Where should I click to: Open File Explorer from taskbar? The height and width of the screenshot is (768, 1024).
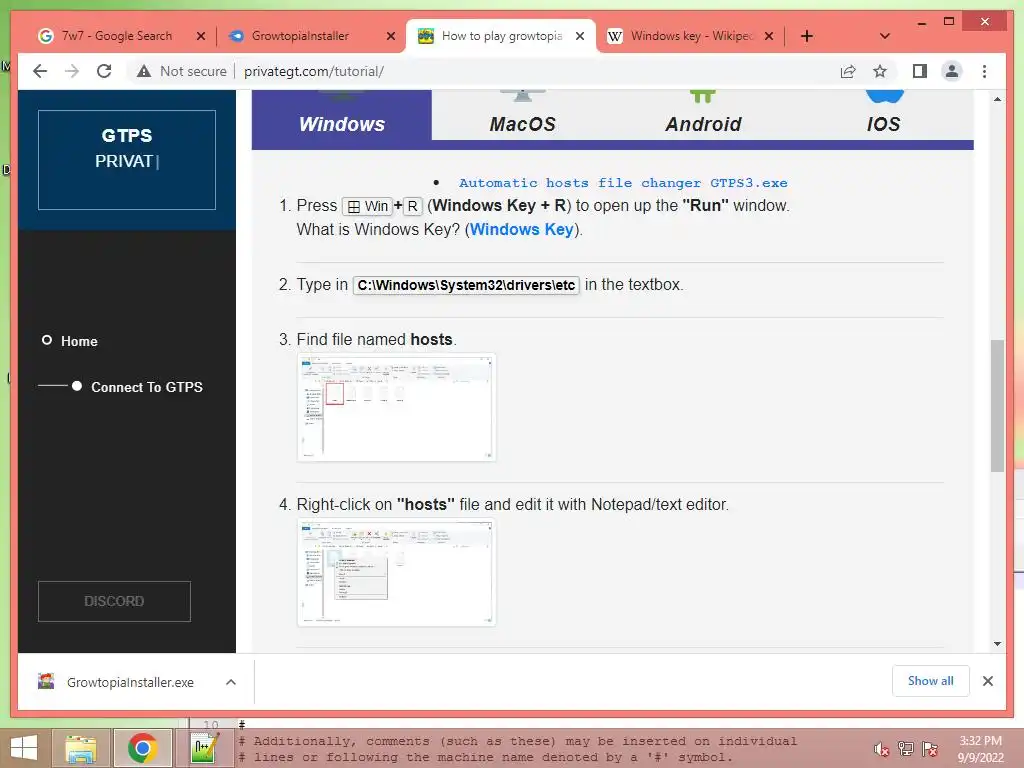click(81, 748)
